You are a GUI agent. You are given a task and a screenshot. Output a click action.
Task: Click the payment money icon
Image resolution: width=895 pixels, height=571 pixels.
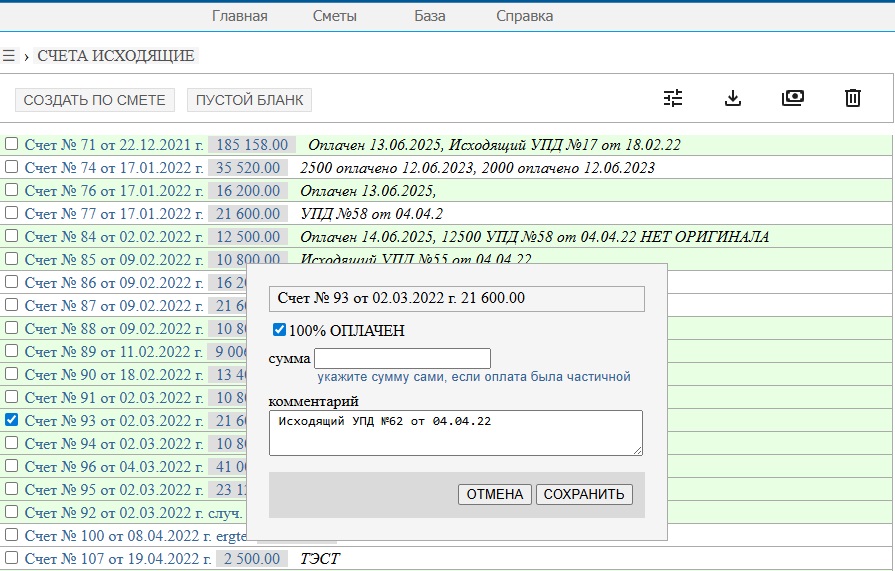point(793,98)
